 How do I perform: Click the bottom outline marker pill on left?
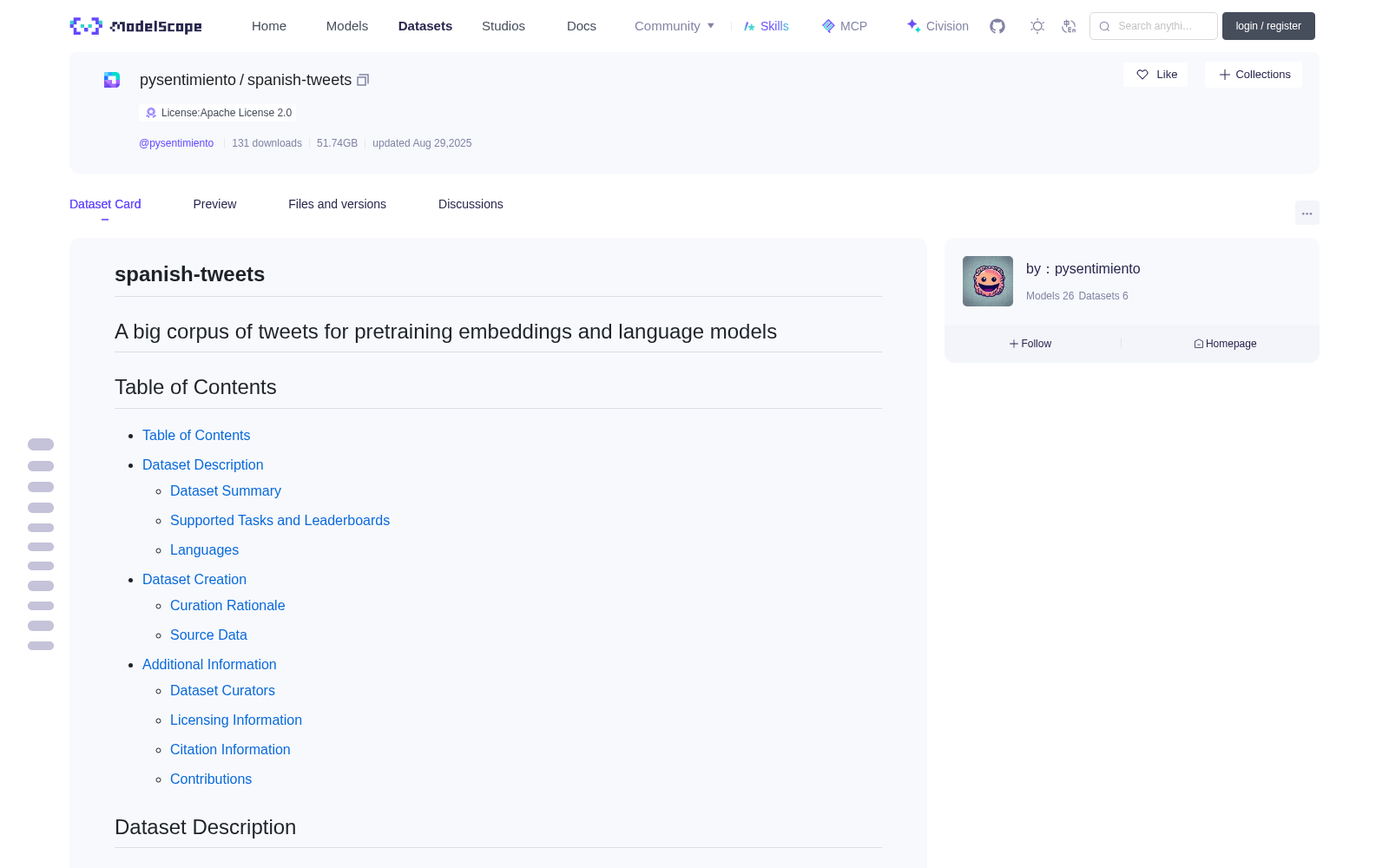click(x=41, y=646)
